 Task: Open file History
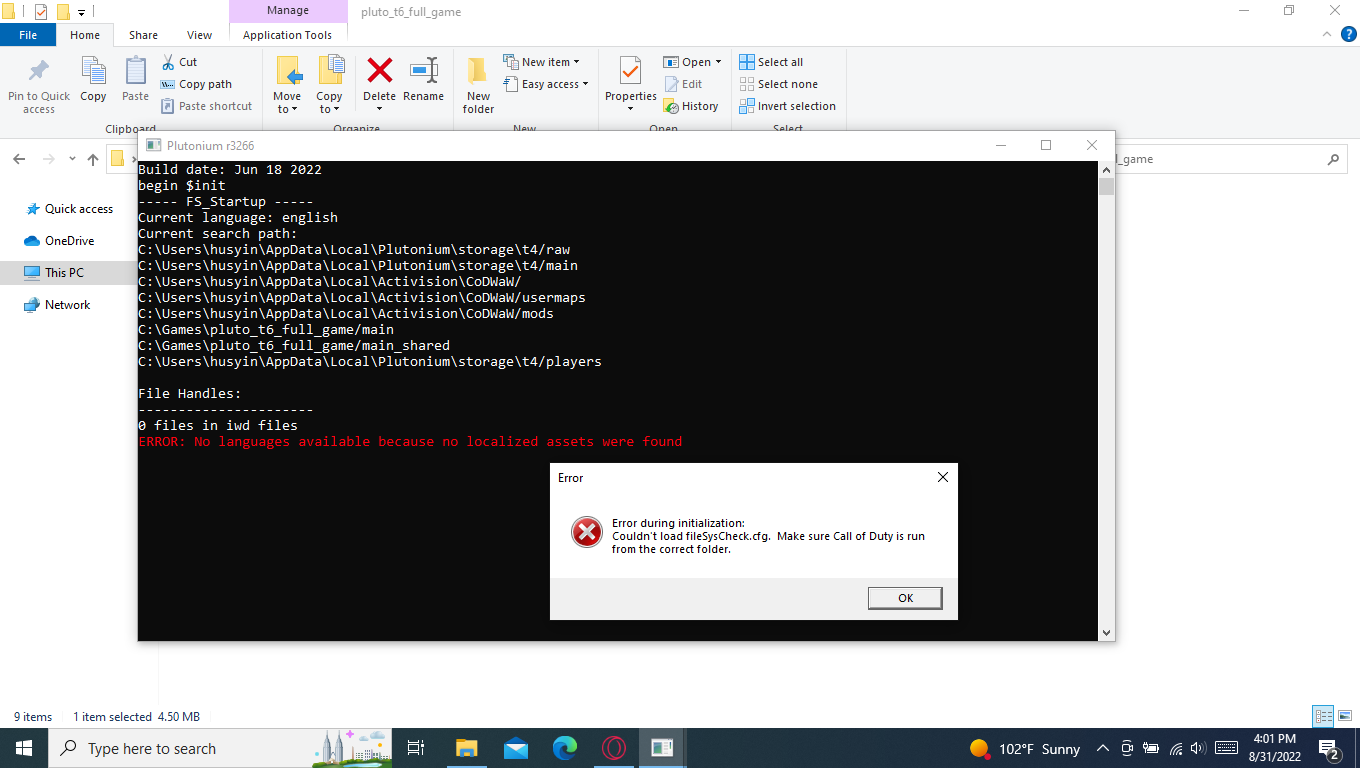[691, 106]
